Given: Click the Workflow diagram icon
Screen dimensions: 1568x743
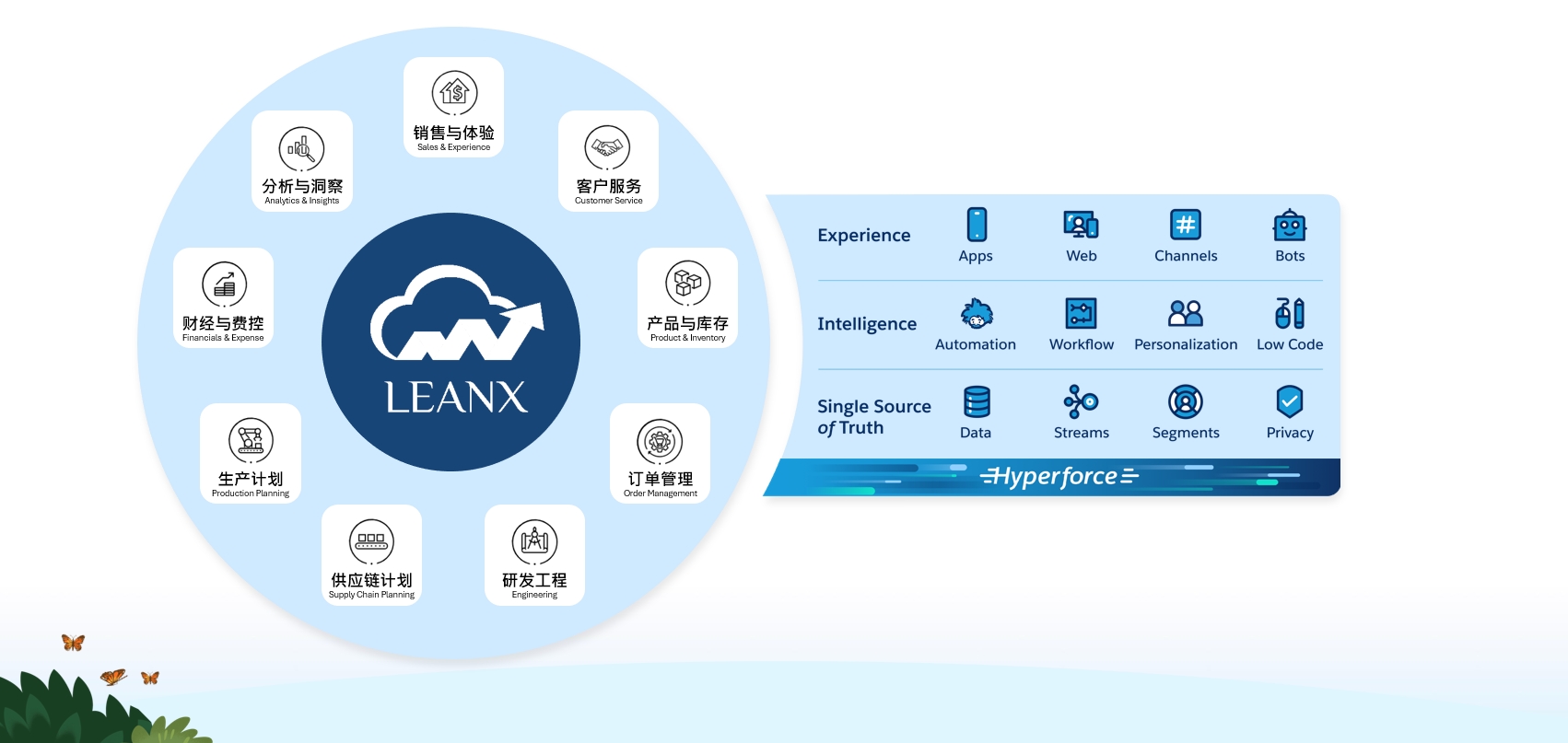Looking at the screenshot, I should [x=1081, y=313].
